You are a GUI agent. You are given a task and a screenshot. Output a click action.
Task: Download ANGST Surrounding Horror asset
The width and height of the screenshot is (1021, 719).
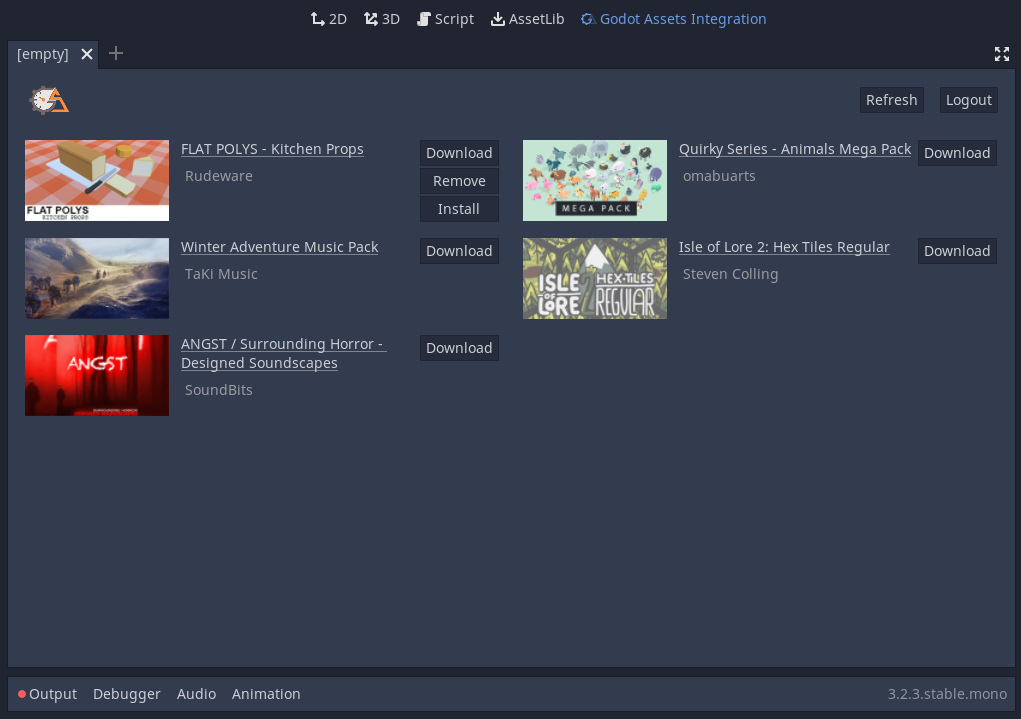pos(459,348)
